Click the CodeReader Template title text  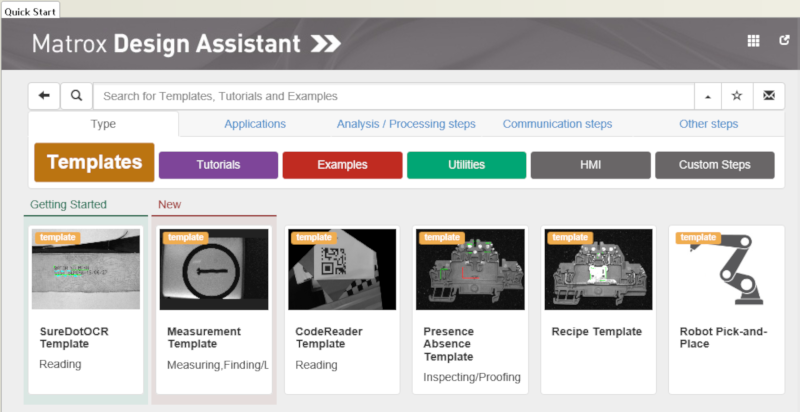(329, 338)
